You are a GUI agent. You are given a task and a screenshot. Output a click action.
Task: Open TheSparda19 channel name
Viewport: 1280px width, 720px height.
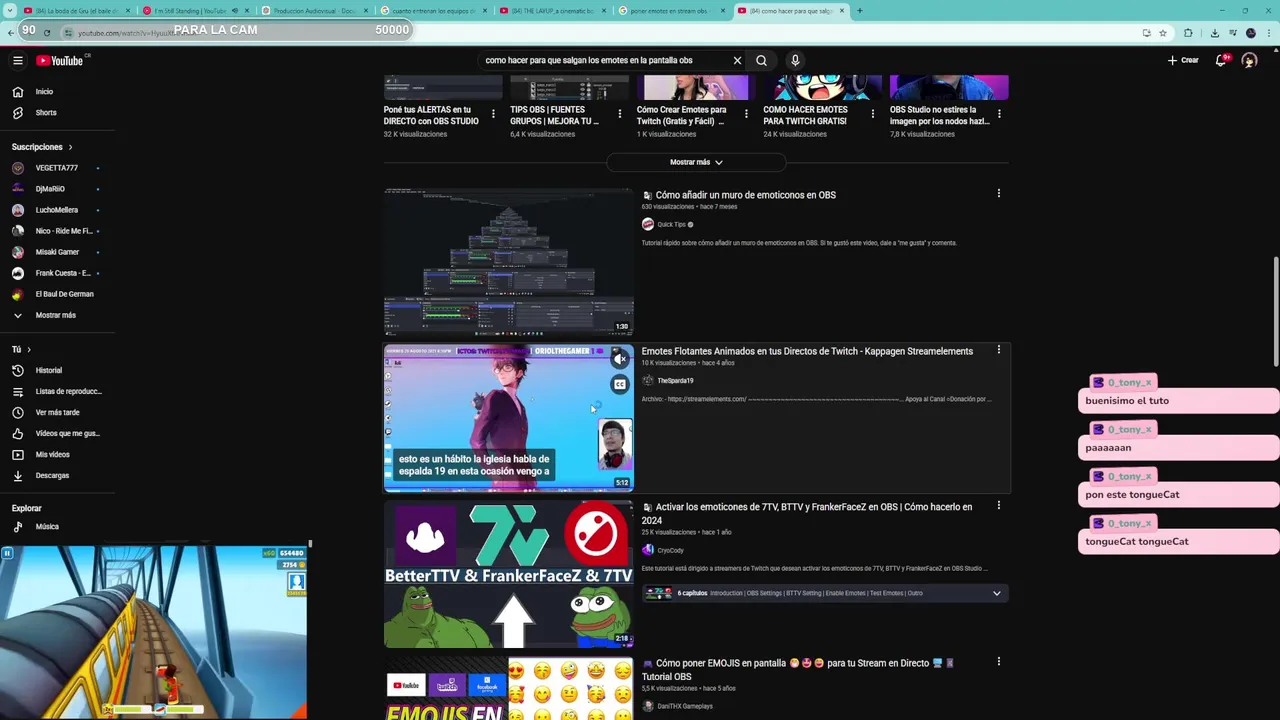pyautogui.click(x=675, y=381)
